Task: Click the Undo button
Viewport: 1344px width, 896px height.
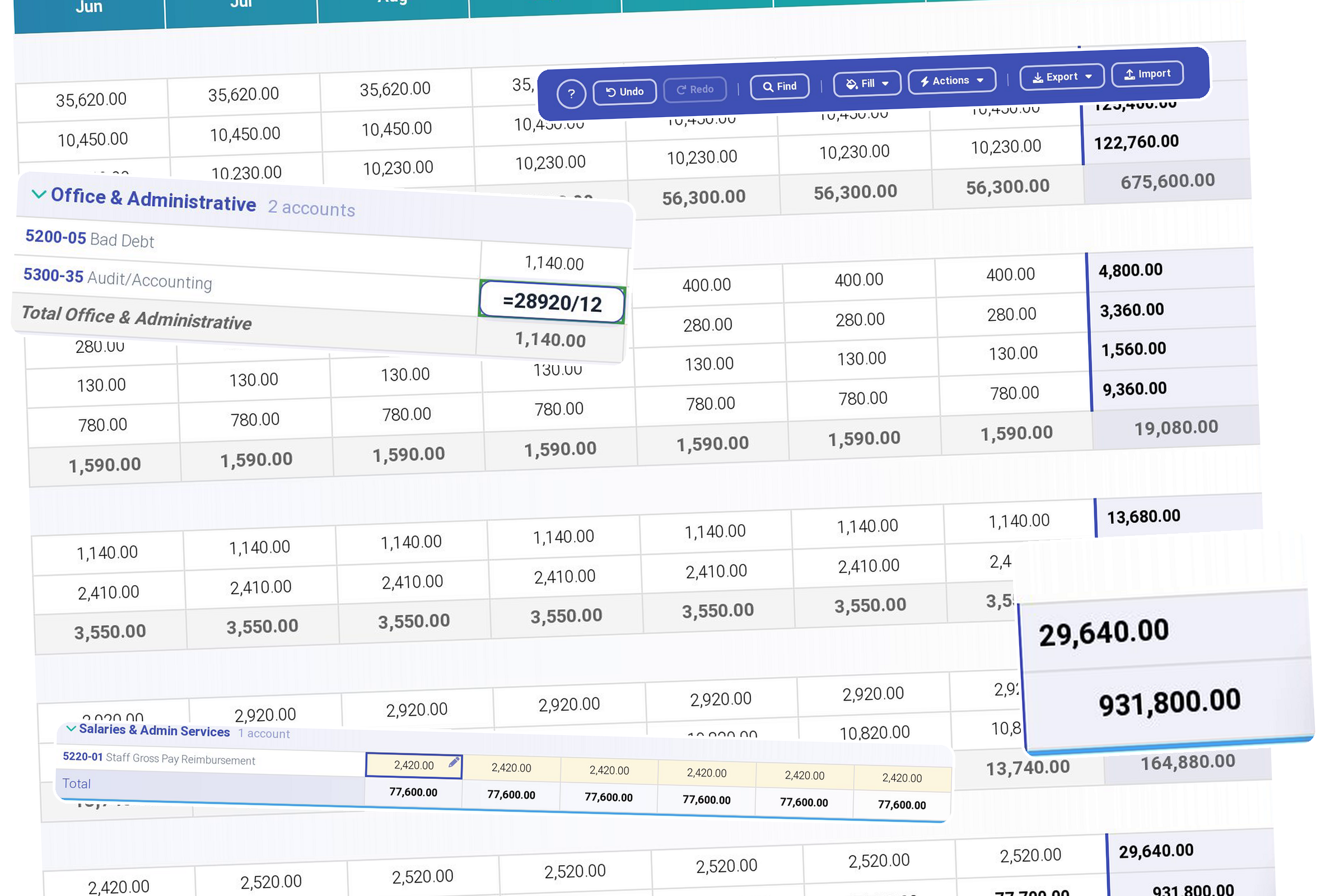Action: point(624,91)
